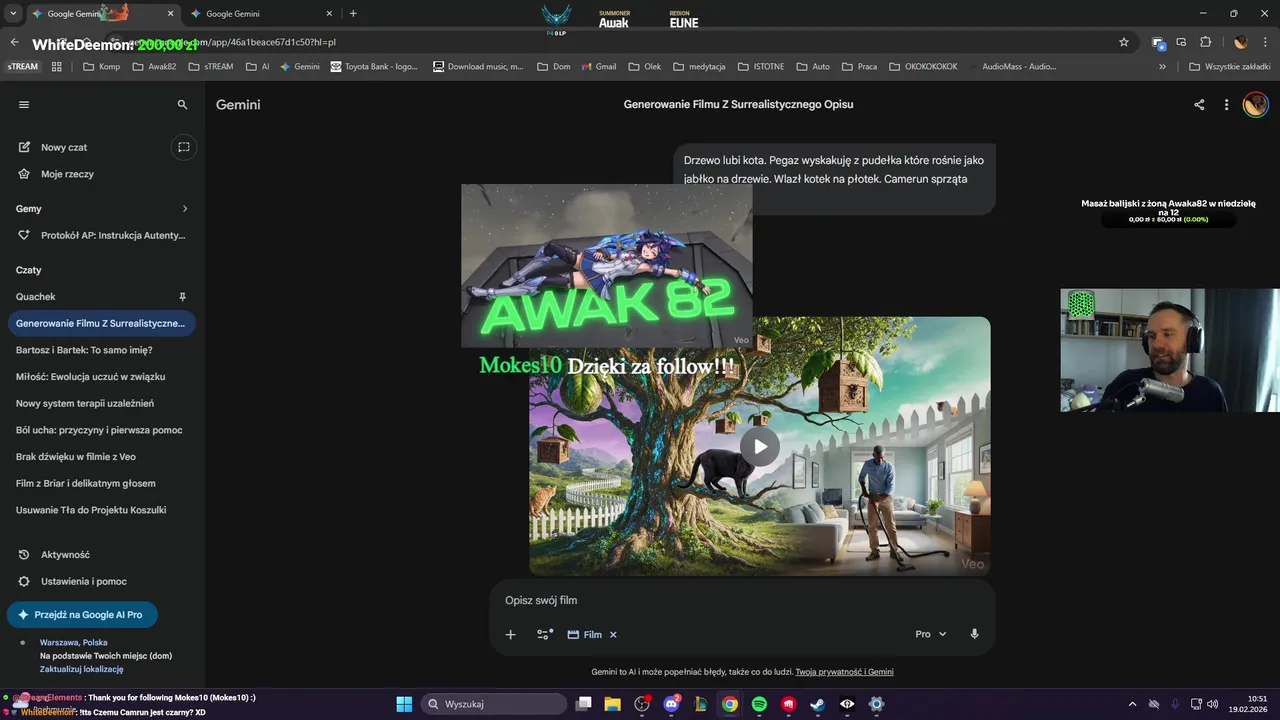Bookmark this page with the star icon
This screenshot has height=720, width=1280.
tap(1124, 42)
